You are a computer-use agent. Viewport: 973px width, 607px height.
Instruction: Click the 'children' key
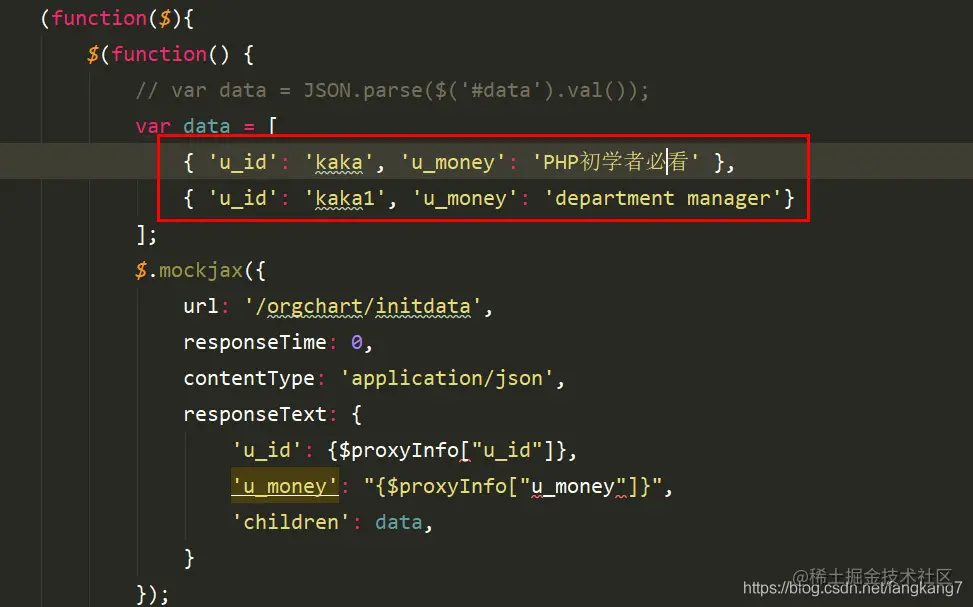click(x=290, y=522)
